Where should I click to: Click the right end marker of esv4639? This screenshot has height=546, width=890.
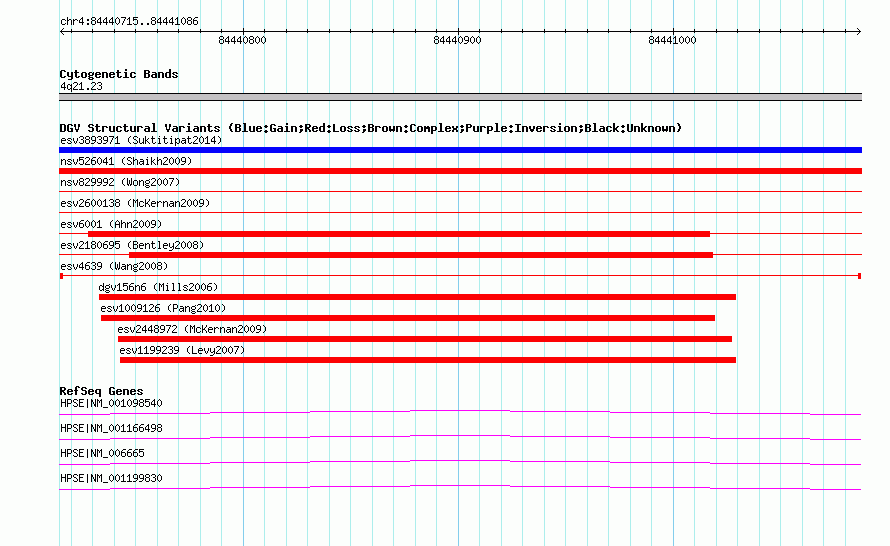pos(859,276)
